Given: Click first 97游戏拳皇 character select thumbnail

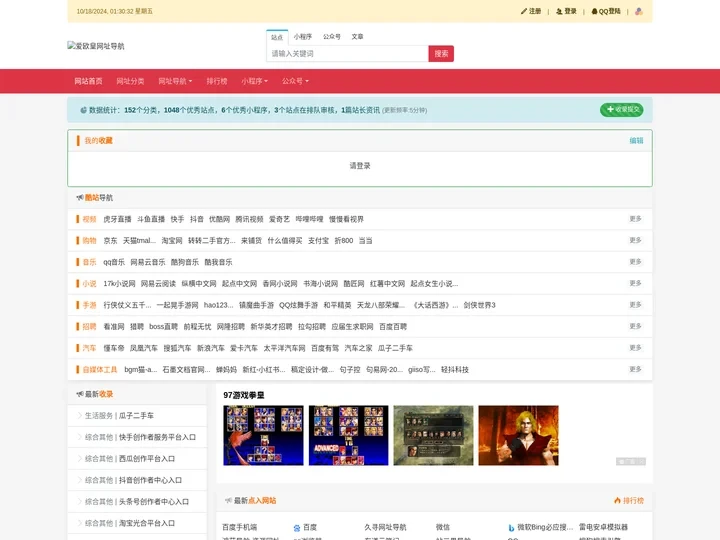Looking at the screenshot, I should 263,435.
